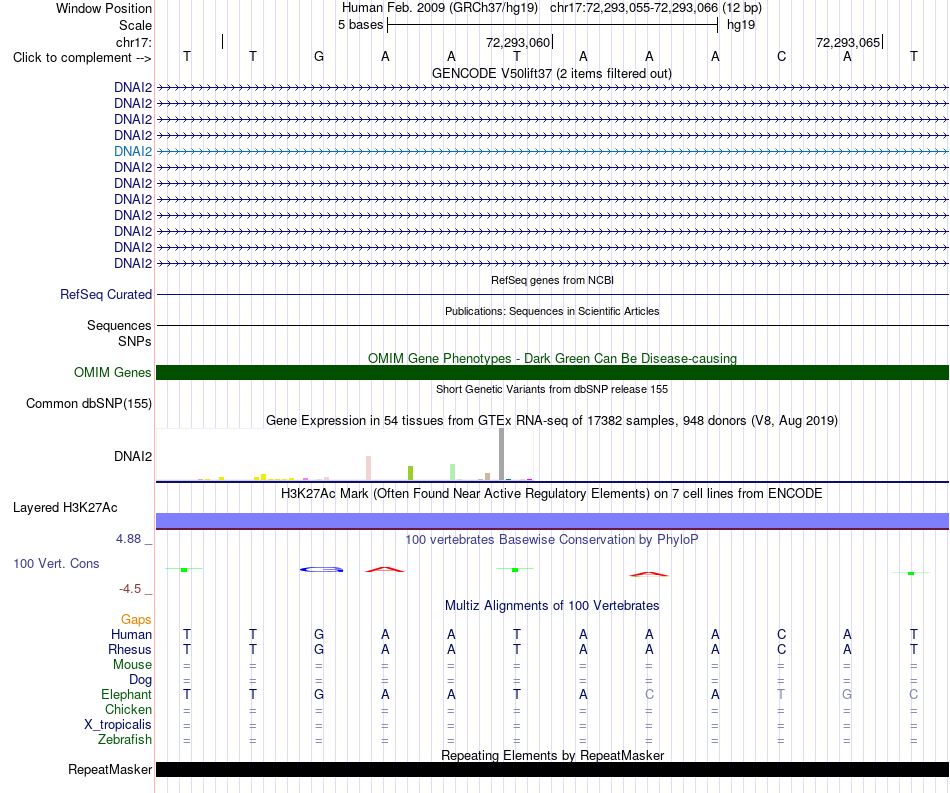Open 'Multiz Alignments of 100 Vertebrates' title
Screen dimensions: 950x793
552,606
